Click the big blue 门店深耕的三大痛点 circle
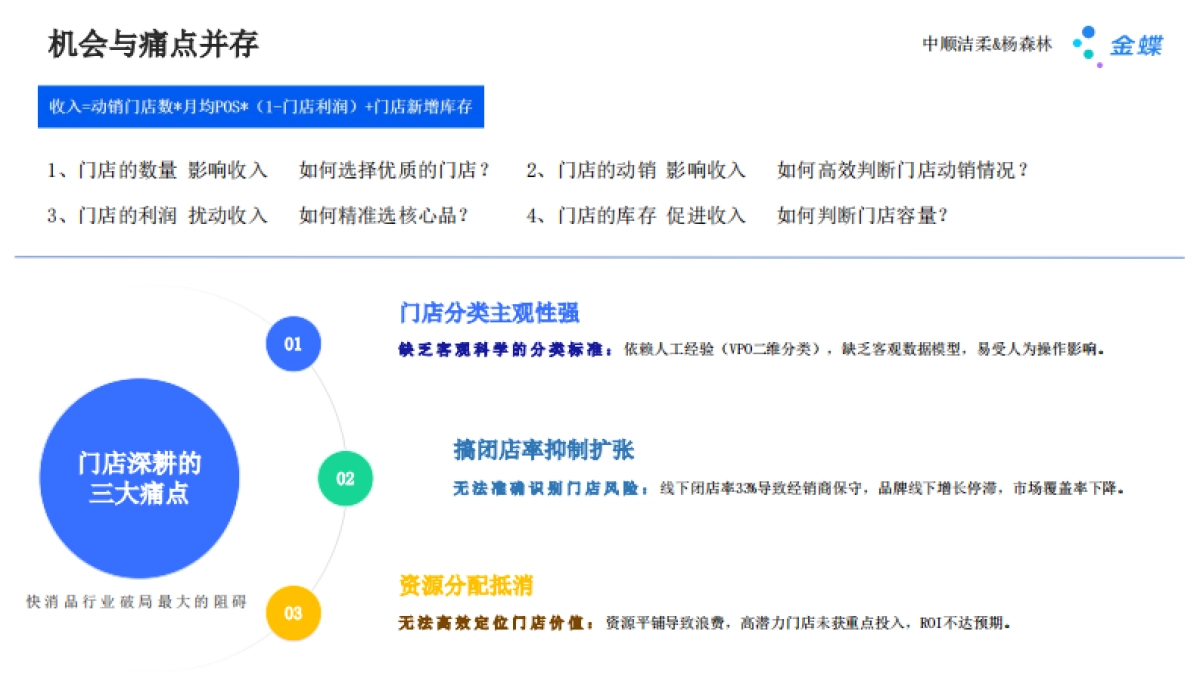 click(140, 476)
